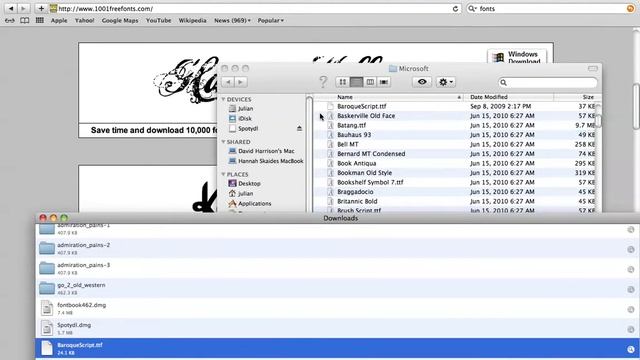Open the Finder Action gear menu
640x360 pixels.
click(x=445, y=82)
